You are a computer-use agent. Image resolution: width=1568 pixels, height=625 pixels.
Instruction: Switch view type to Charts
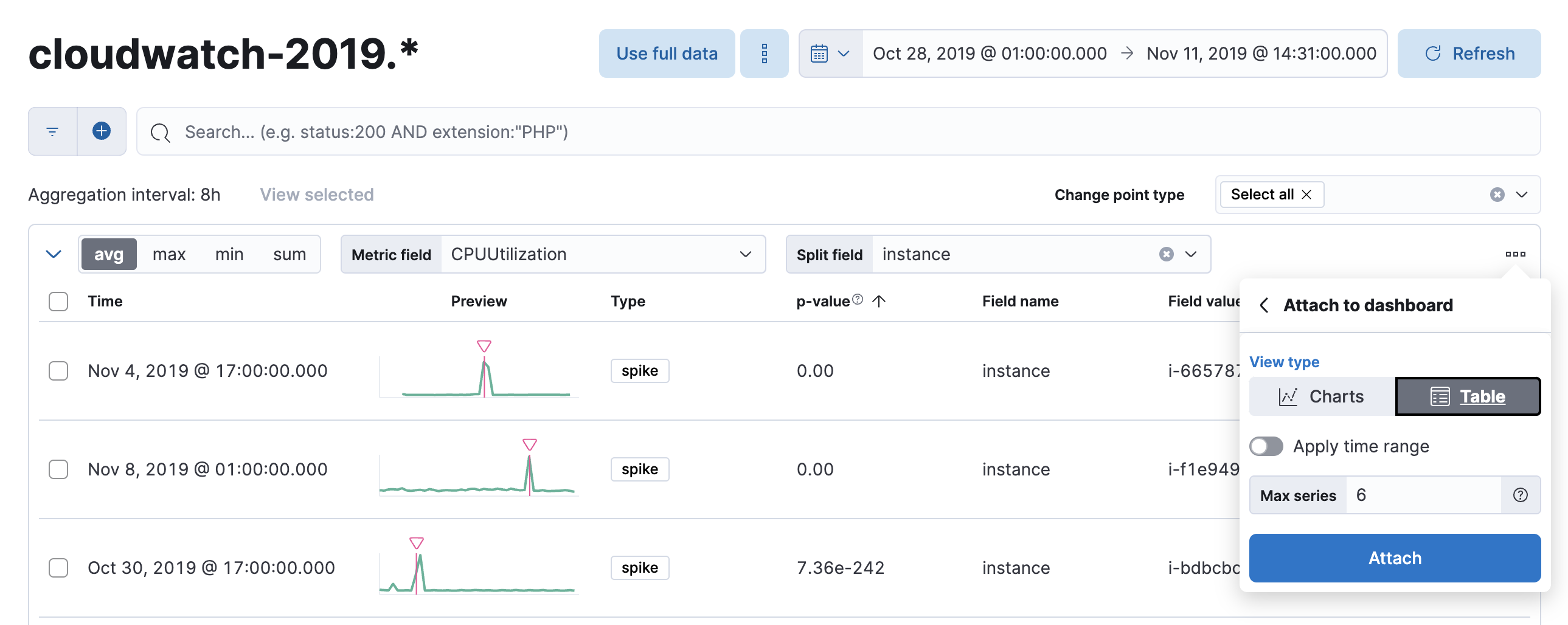pos(1322,397)
